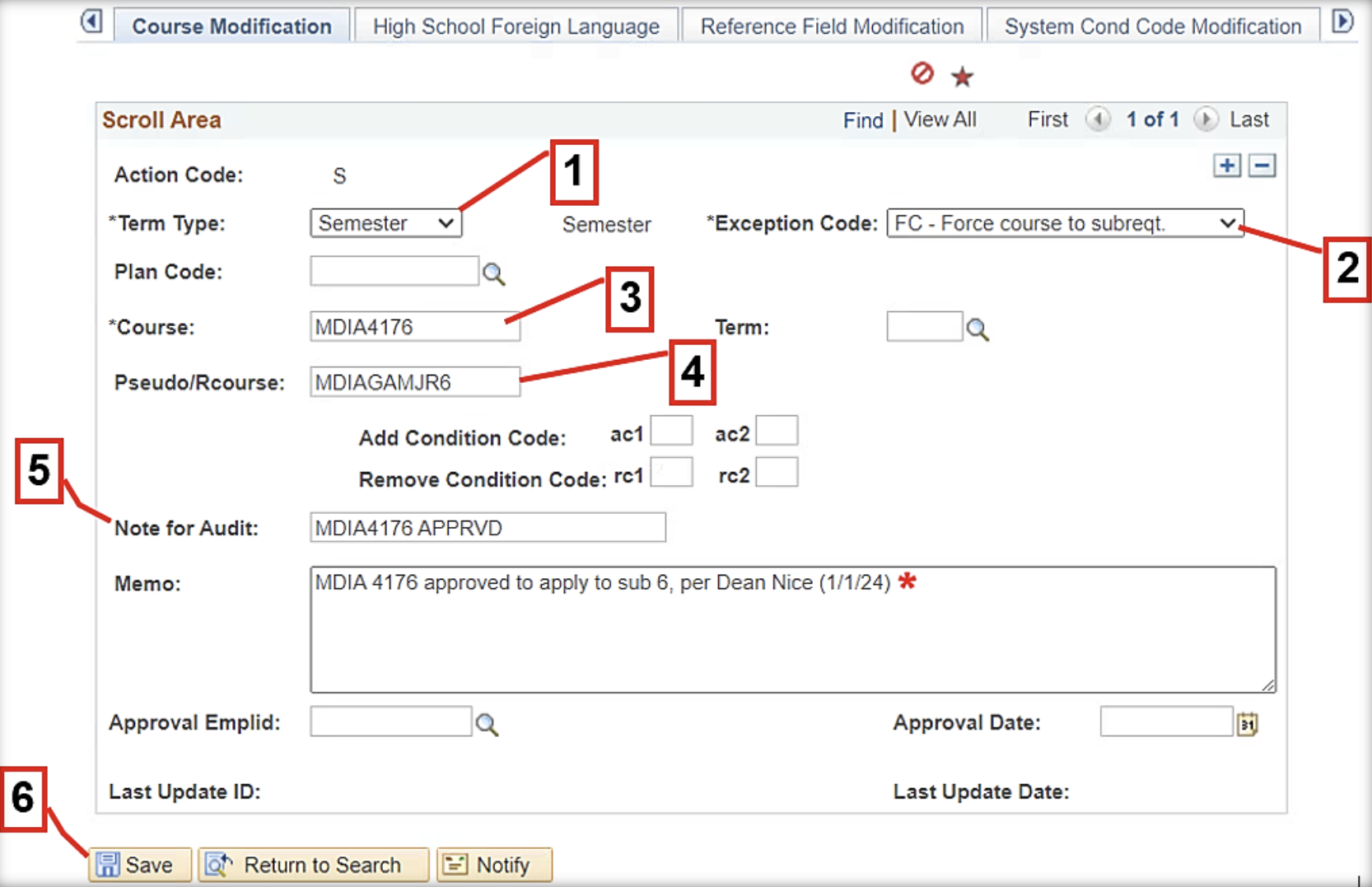This screenshot has width=1372, height=887.
Task: Click the star favorites icon
Action: pos(962,76)
